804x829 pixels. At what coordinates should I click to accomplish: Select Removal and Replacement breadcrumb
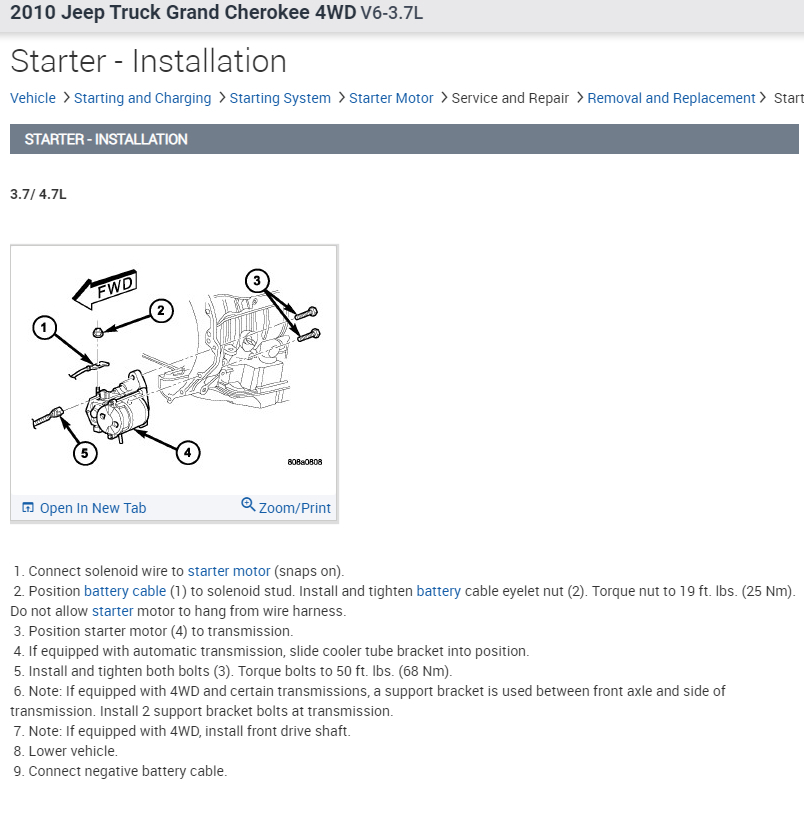[x=671, y=98]
